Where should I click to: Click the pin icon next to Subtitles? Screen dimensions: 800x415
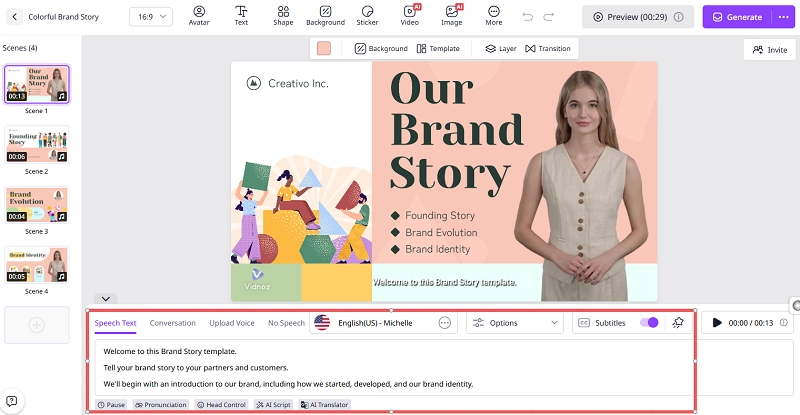tap(678, 323)
